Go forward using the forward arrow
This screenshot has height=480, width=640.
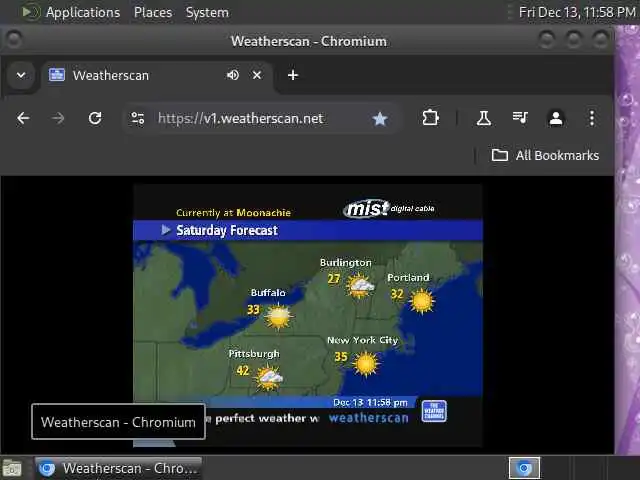58,118
